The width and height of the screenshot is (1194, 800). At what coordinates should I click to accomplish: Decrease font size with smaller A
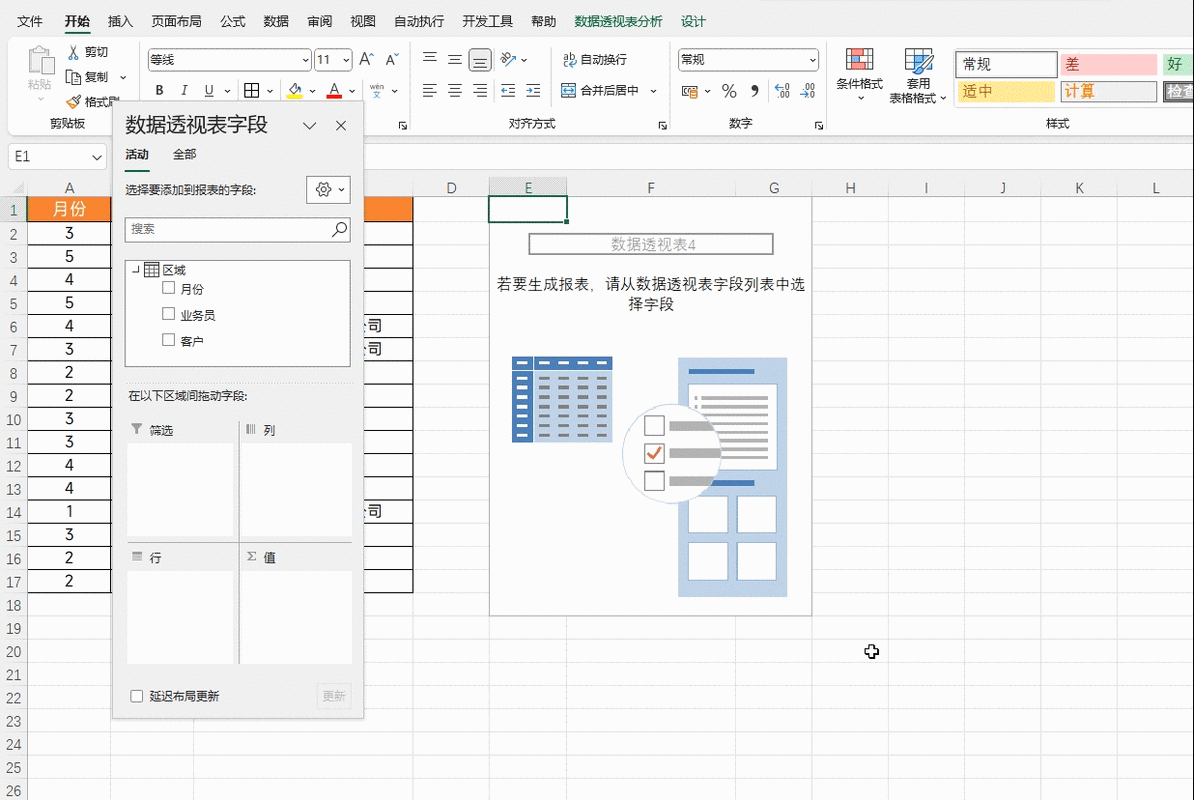coord(391,59)
